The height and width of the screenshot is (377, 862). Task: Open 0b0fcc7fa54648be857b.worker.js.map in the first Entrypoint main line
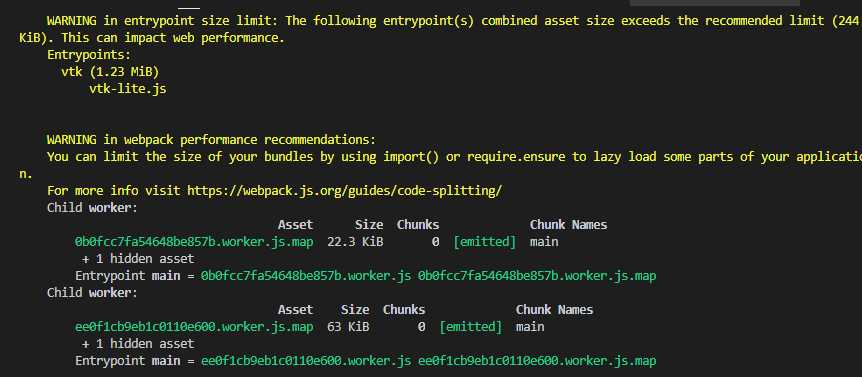537,276
